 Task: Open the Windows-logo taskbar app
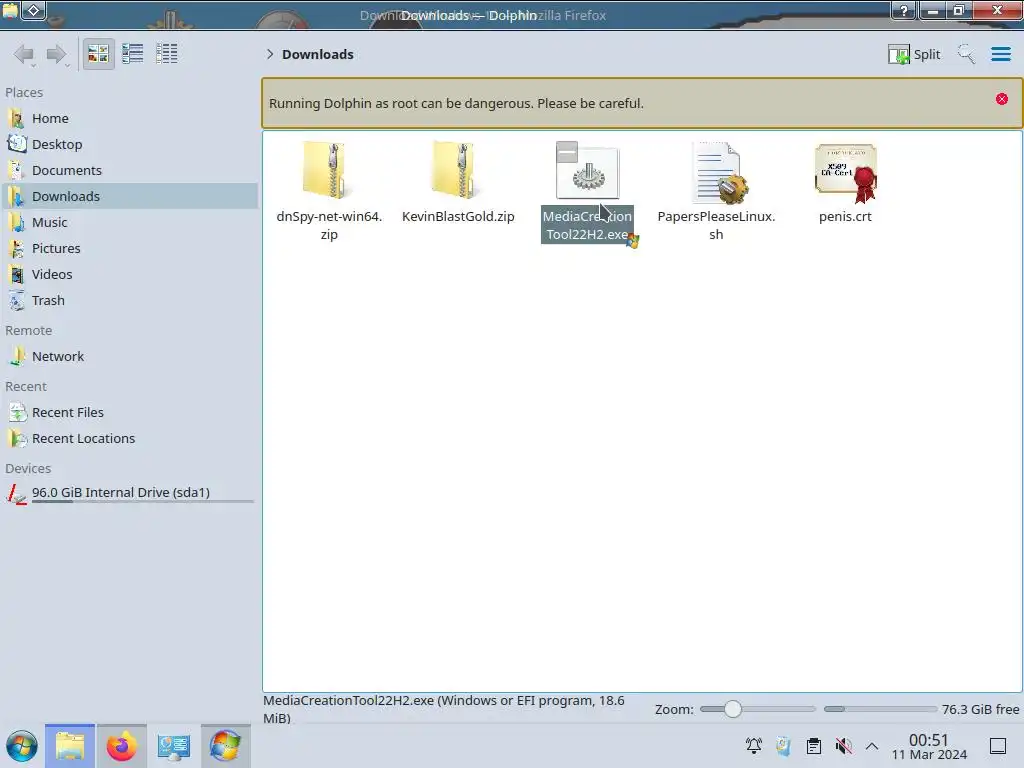tap(225, 746)
